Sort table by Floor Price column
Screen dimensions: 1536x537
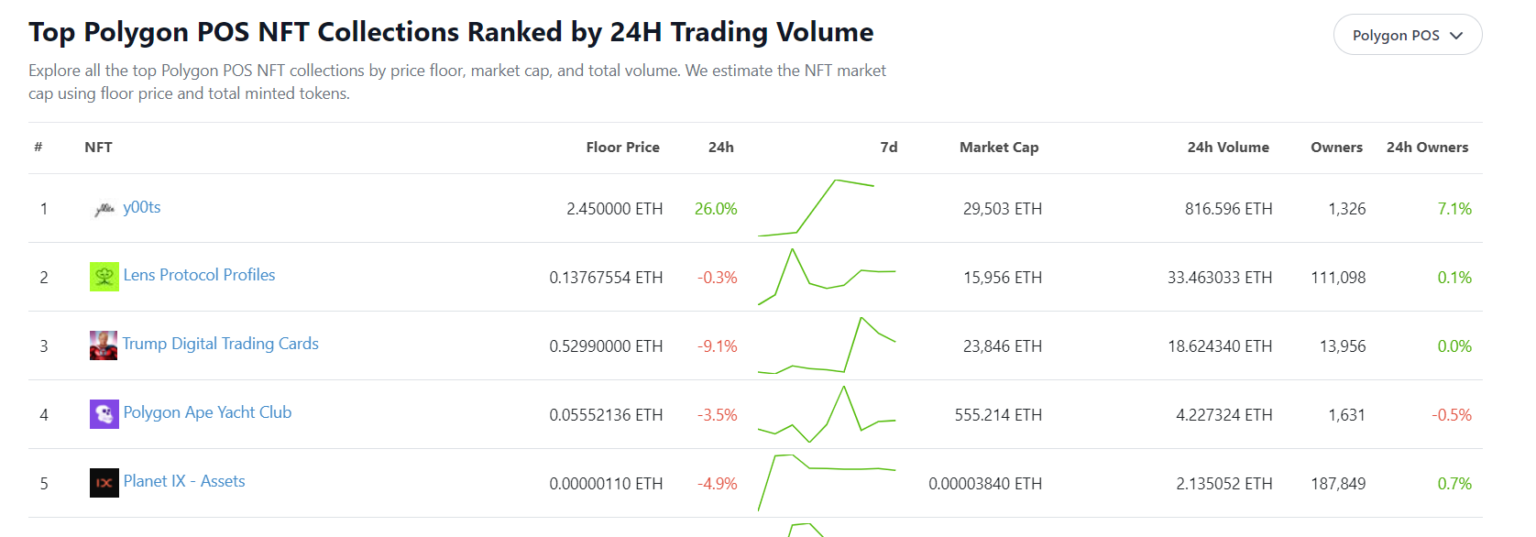[622, 147]
